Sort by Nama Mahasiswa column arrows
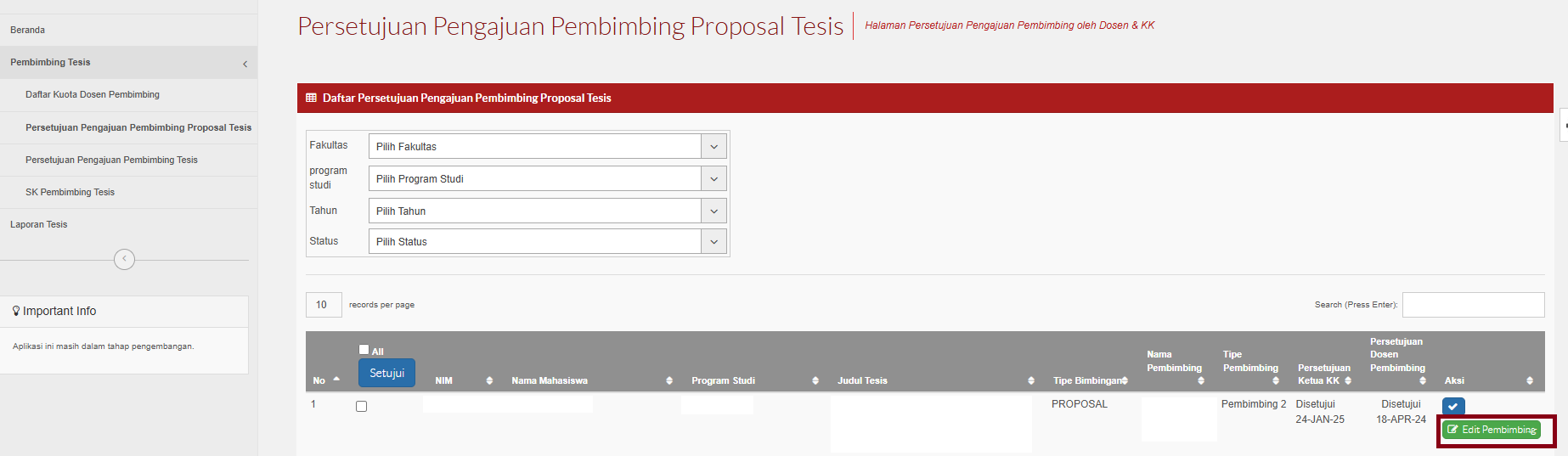The height and width of the screenshot is (456, 1568). click(x=669, y=380)
